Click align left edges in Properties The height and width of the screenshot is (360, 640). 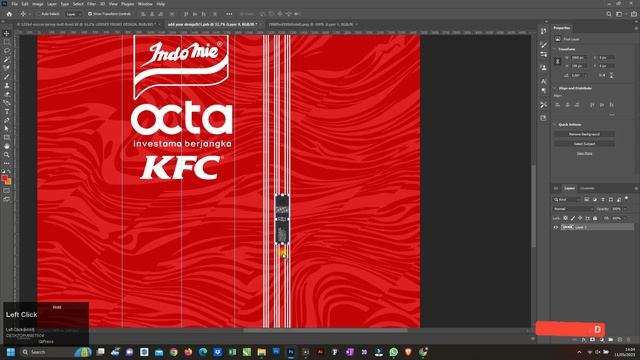point(558,105)
